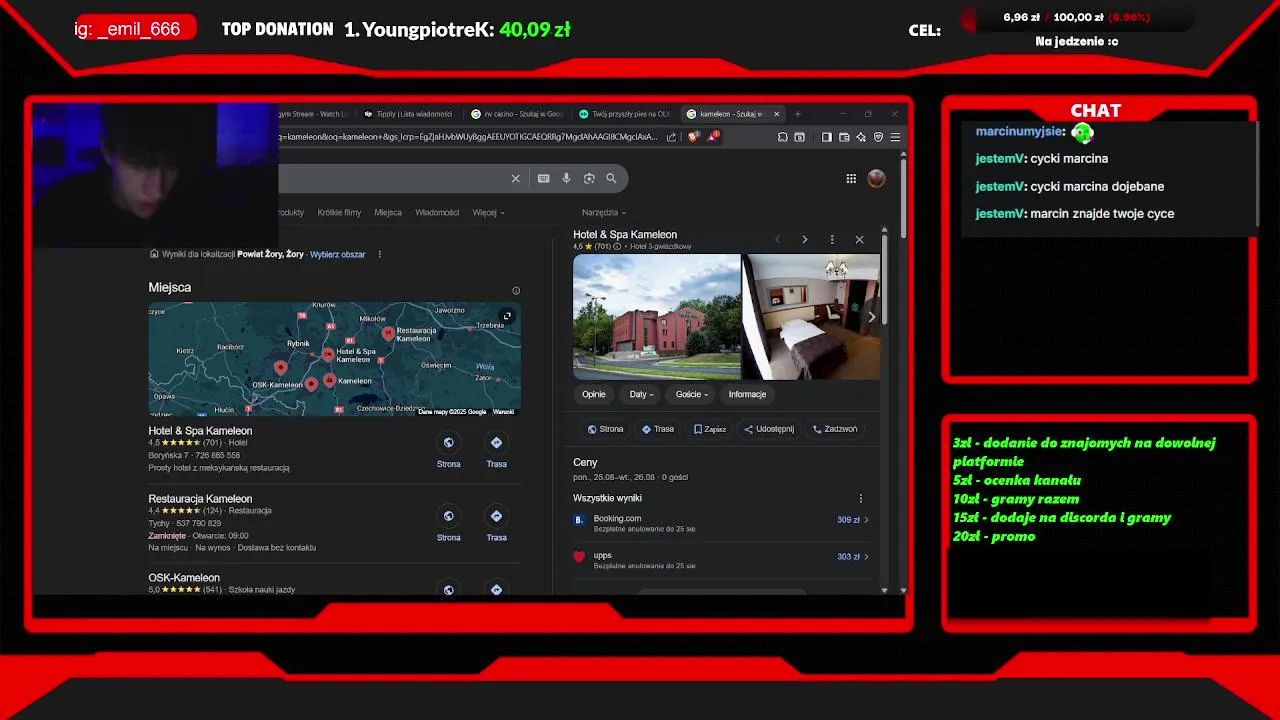Image resolution: width=1280 pixels, height=720 pixels.
Task: Click the browser address bar URL
Action: [467, 137]
